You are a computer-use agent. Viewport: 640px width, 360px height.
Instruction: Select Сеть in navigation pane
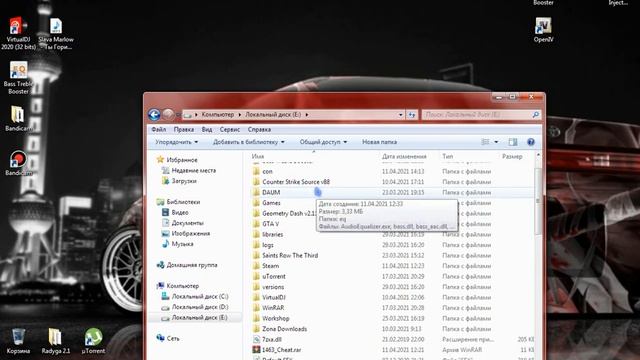pyautogui.click(x=173, y=339)
